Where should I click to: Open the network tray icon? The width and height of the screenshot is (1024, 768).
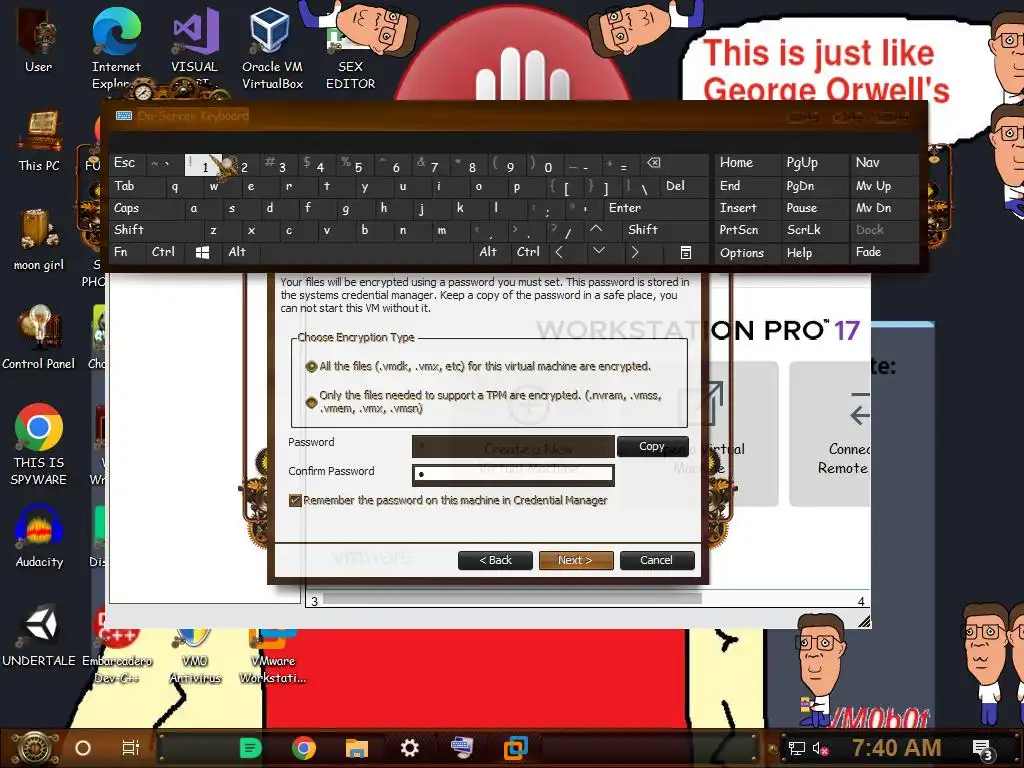797,748
